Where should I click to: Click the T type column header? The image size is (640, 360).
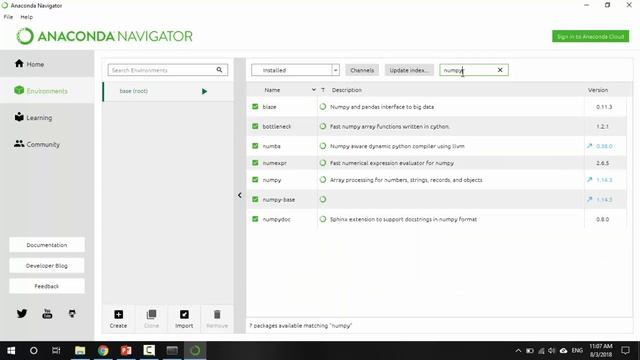coord(323,90)
